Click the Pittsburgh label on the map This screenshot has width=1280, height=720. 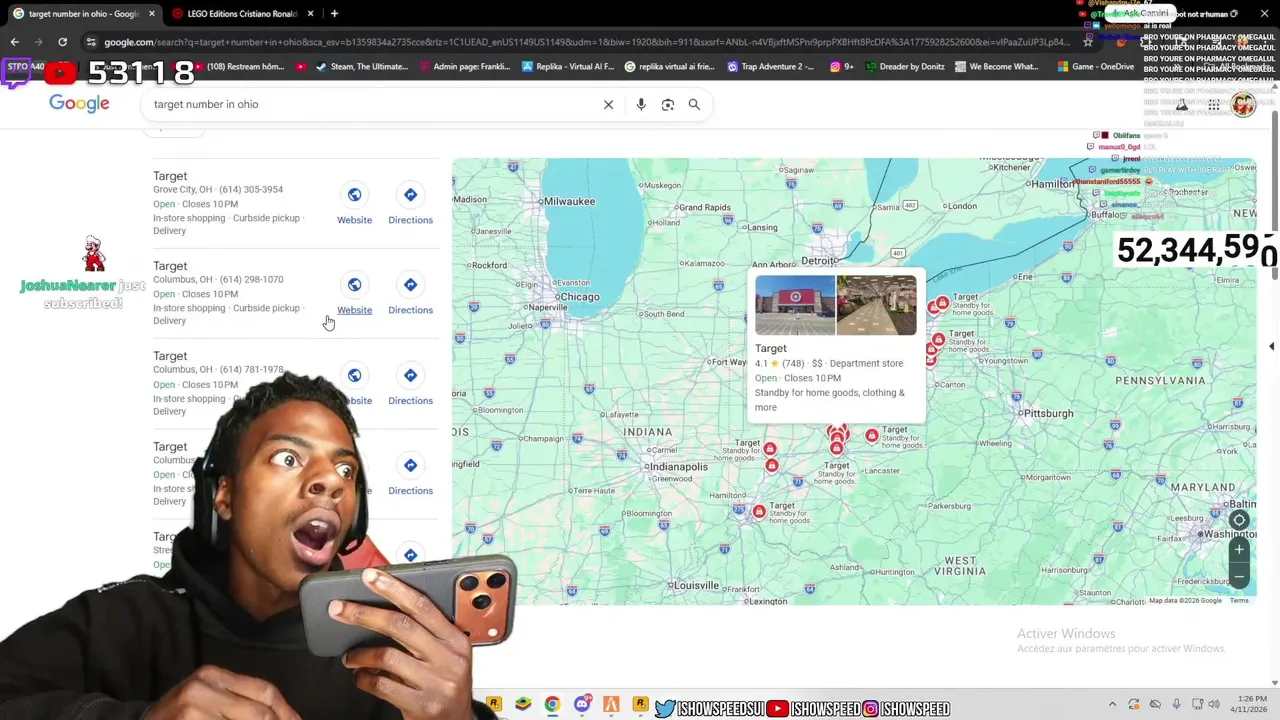pos(1047,413)
